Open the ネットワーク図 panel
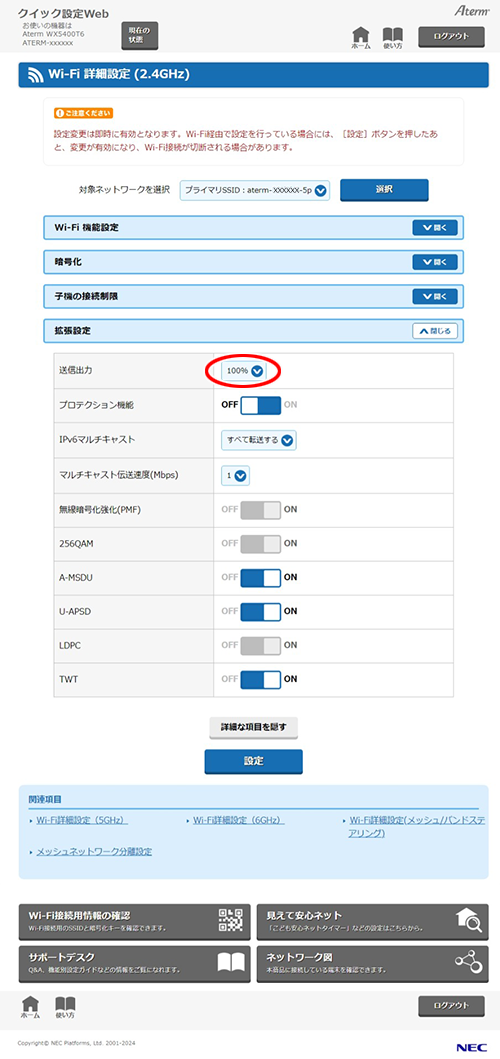 pyautogui.click(x=372, y=962)
